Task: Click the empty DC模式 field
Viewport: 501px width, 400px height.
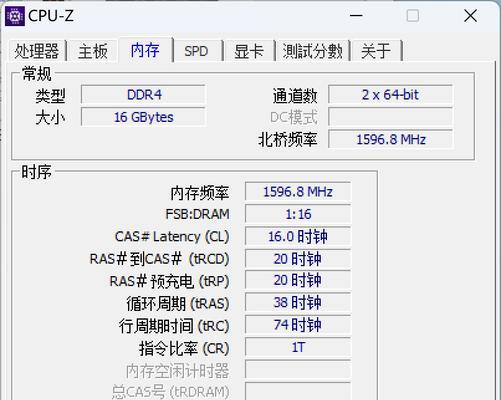Action: pos(390,117)
